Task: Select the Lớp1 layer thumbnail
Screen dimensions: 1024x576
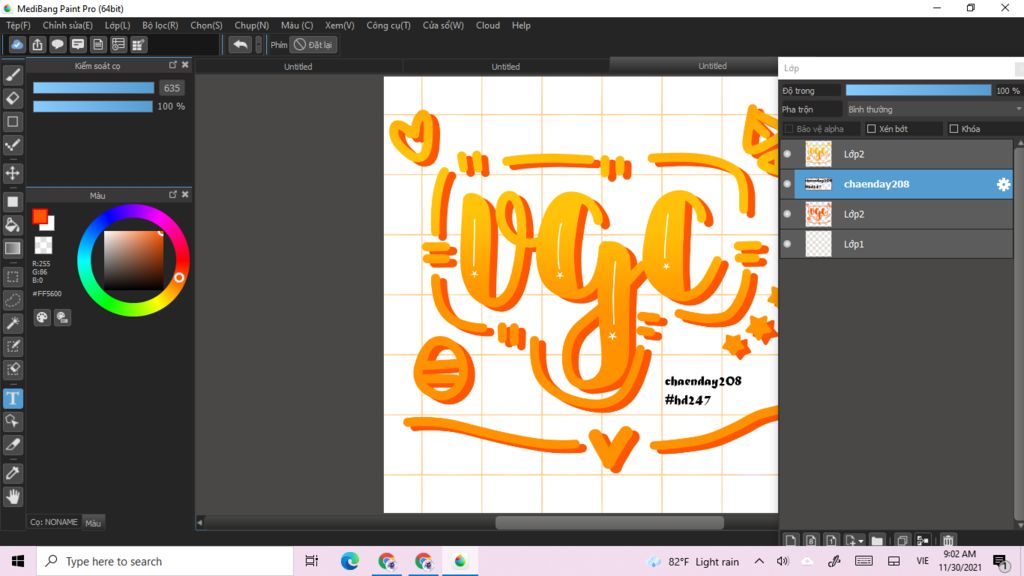Action: pos(818,244)
